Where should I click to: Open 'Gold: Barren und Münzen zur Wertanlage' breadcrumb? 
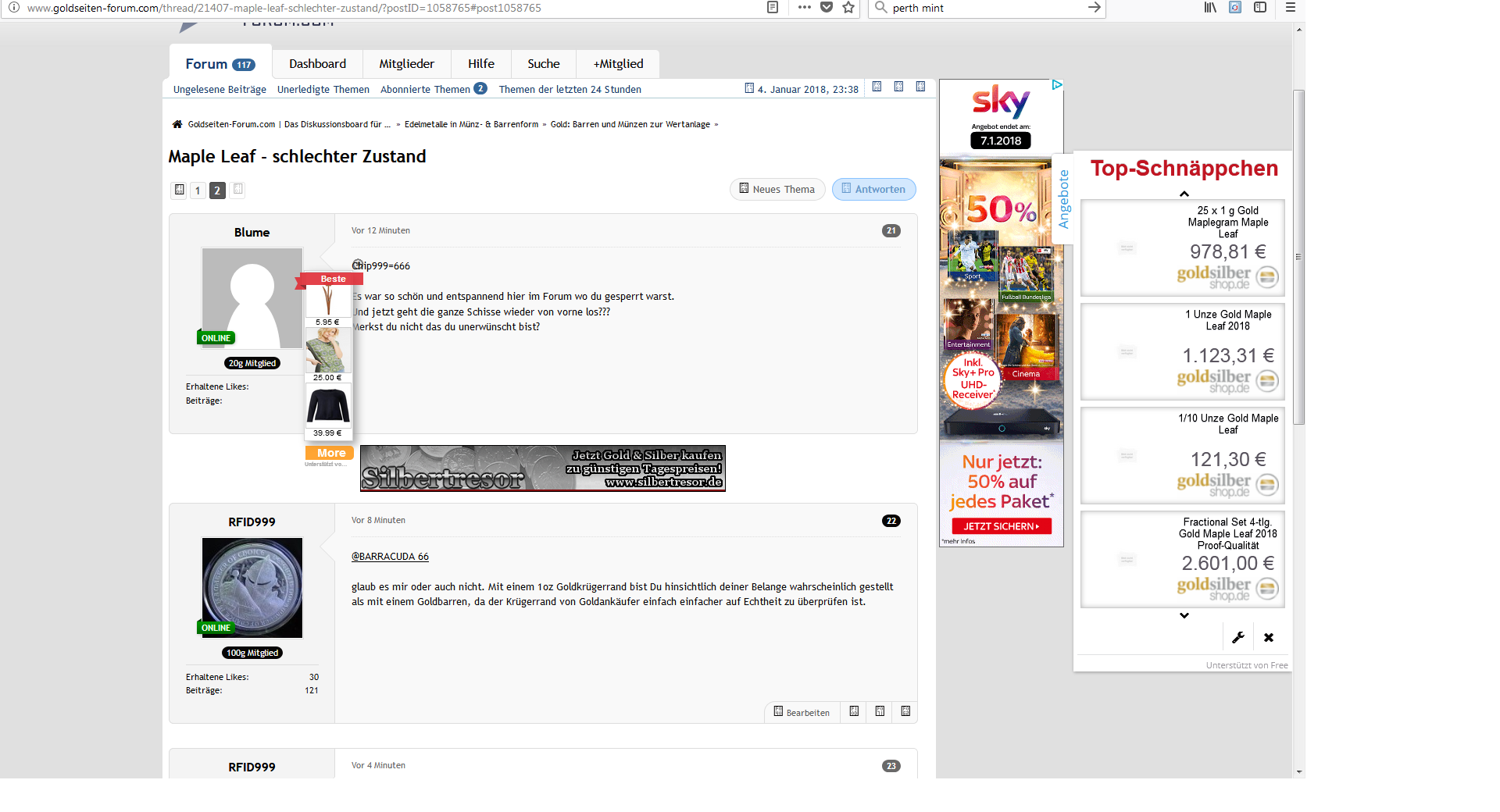point(630,124)
